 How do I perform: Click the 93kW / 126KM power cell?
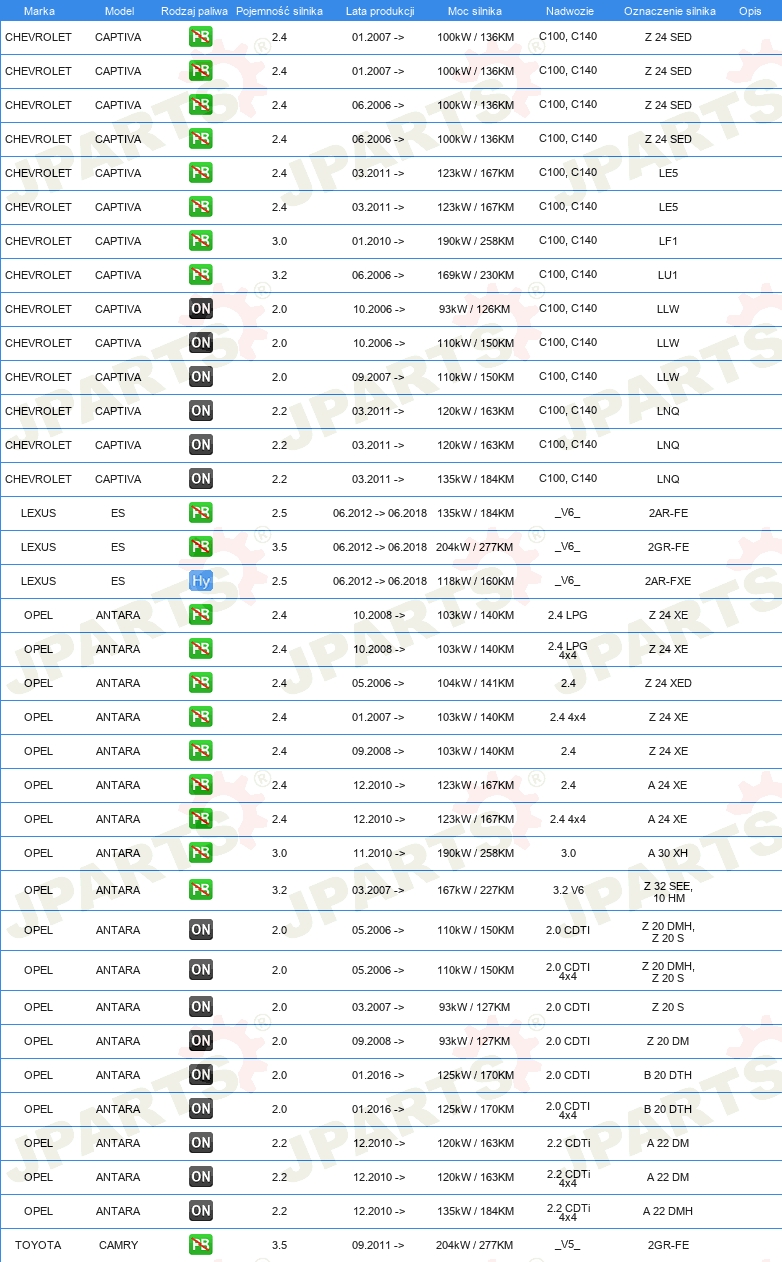point(476,309)
